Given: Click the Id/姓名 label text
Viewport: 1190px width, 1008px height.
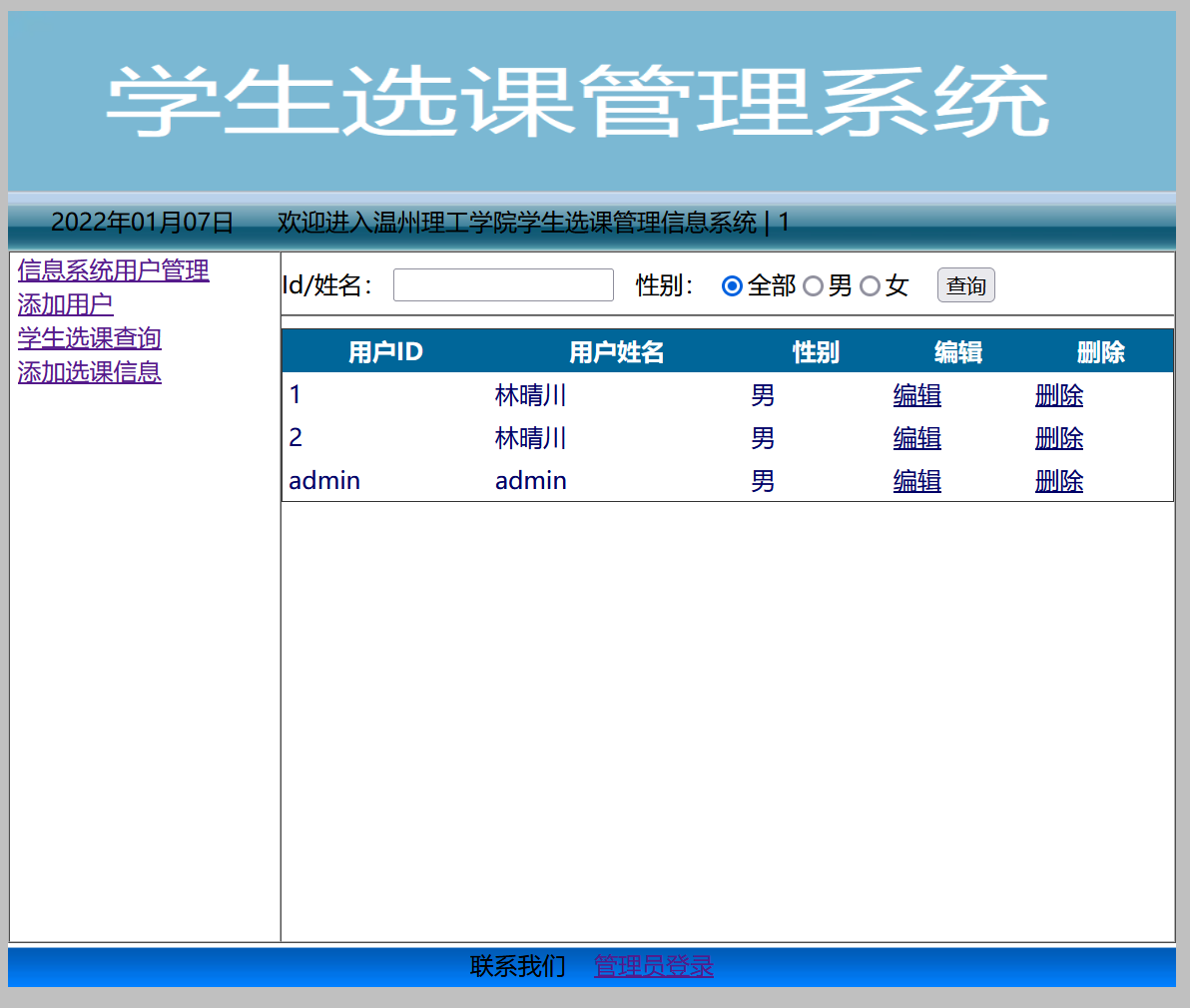Looking at the screenshot, I should click(327, 286).
